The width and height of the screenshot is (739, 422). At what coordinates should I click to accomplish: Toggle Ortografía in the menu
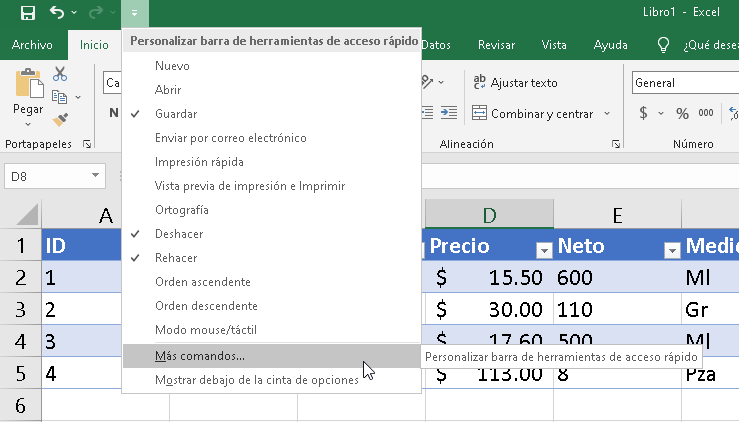(x=271, y=210)
